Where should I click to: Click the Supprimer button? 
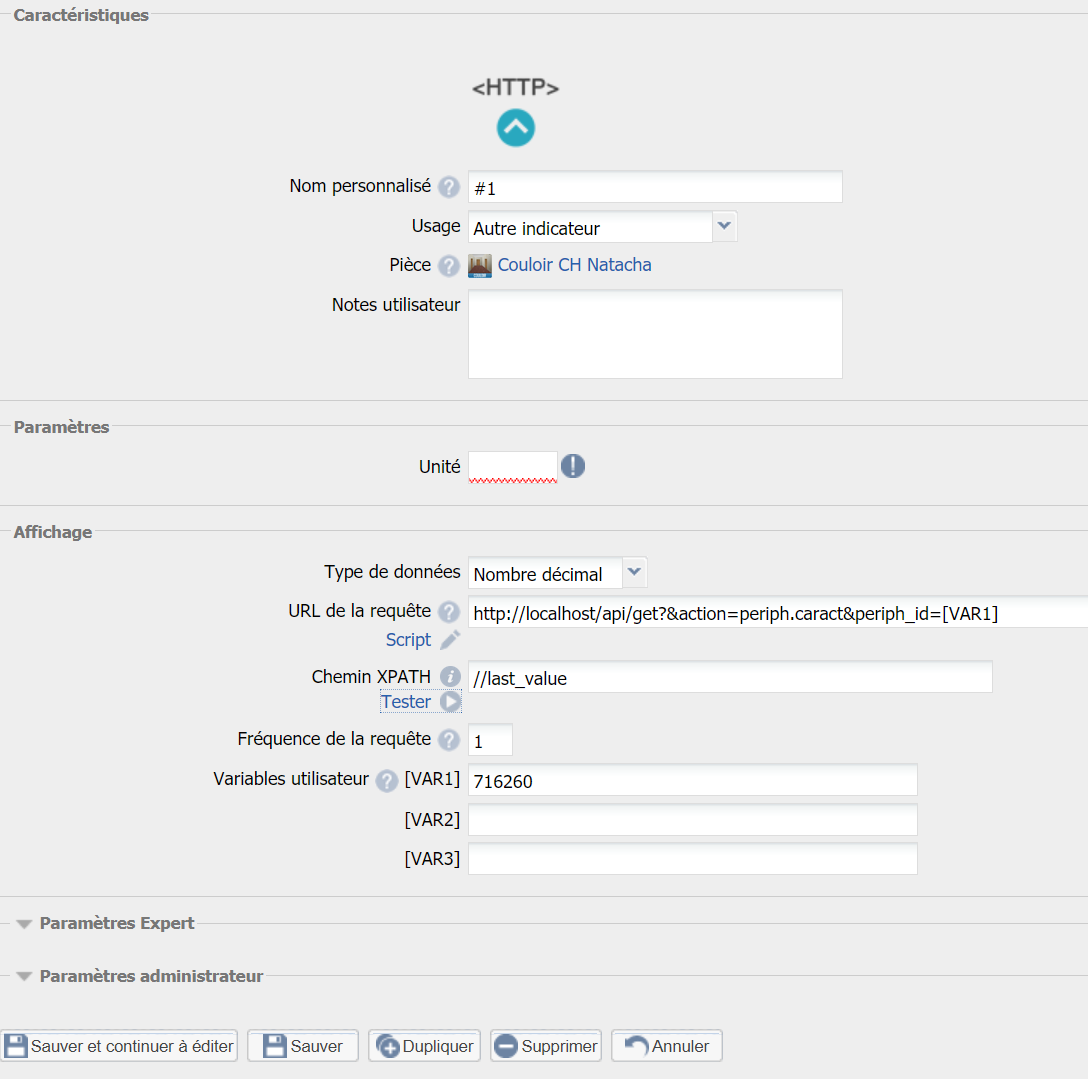point(546,1046)
